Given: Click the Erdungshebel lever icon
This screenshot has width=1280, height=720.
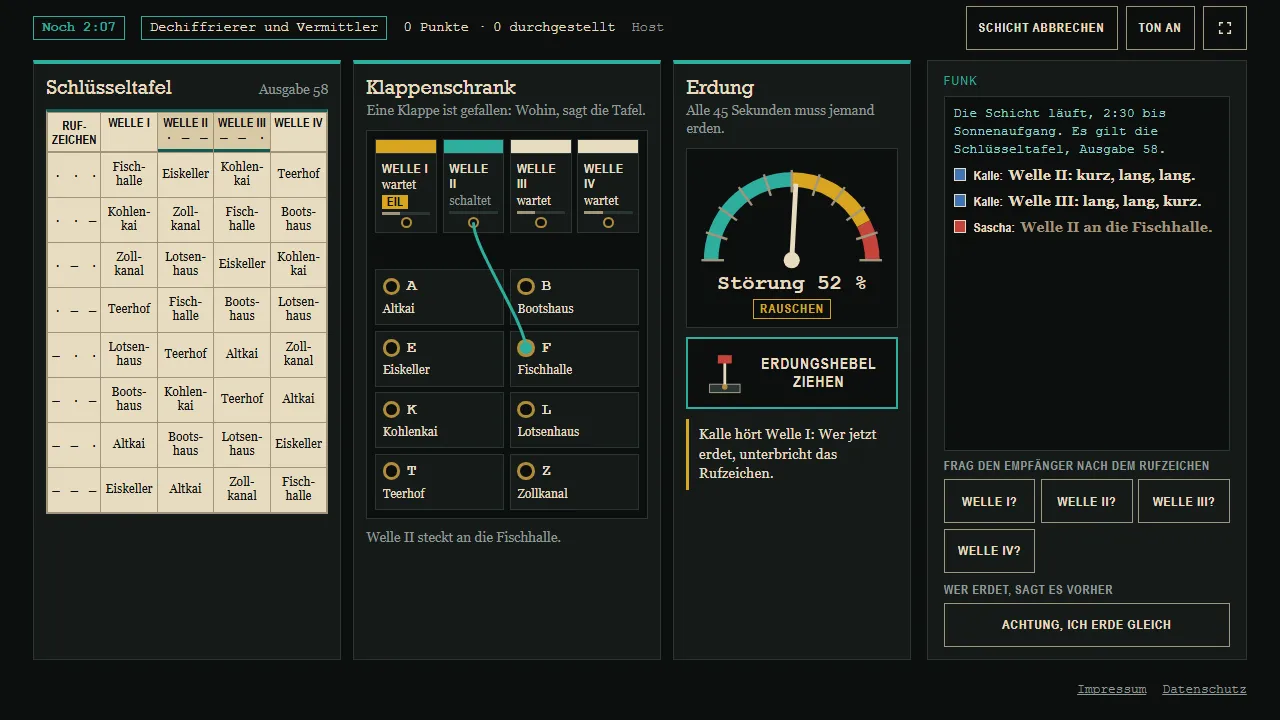Looking at the screenshot, I should [x=725, y=373].
